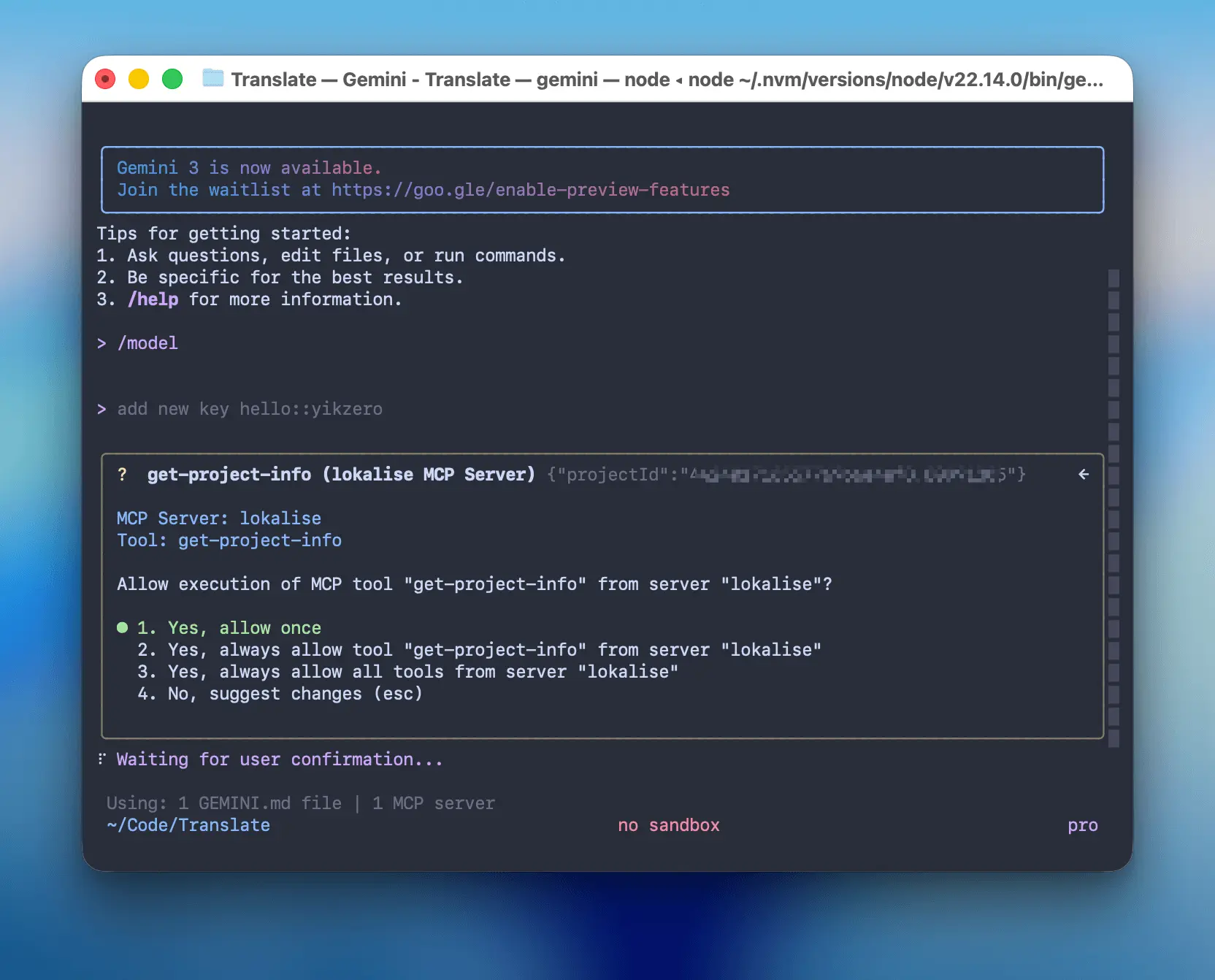Image resolution: width=1215 pixels, height=980 pixels.
Task: Click the /model command line
Action: tap(147, 343)
